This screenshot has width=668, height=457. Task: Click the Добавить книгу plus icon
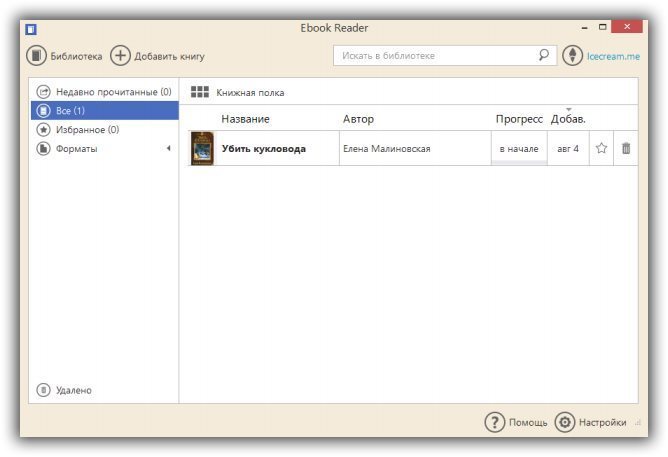click(120, 56)
